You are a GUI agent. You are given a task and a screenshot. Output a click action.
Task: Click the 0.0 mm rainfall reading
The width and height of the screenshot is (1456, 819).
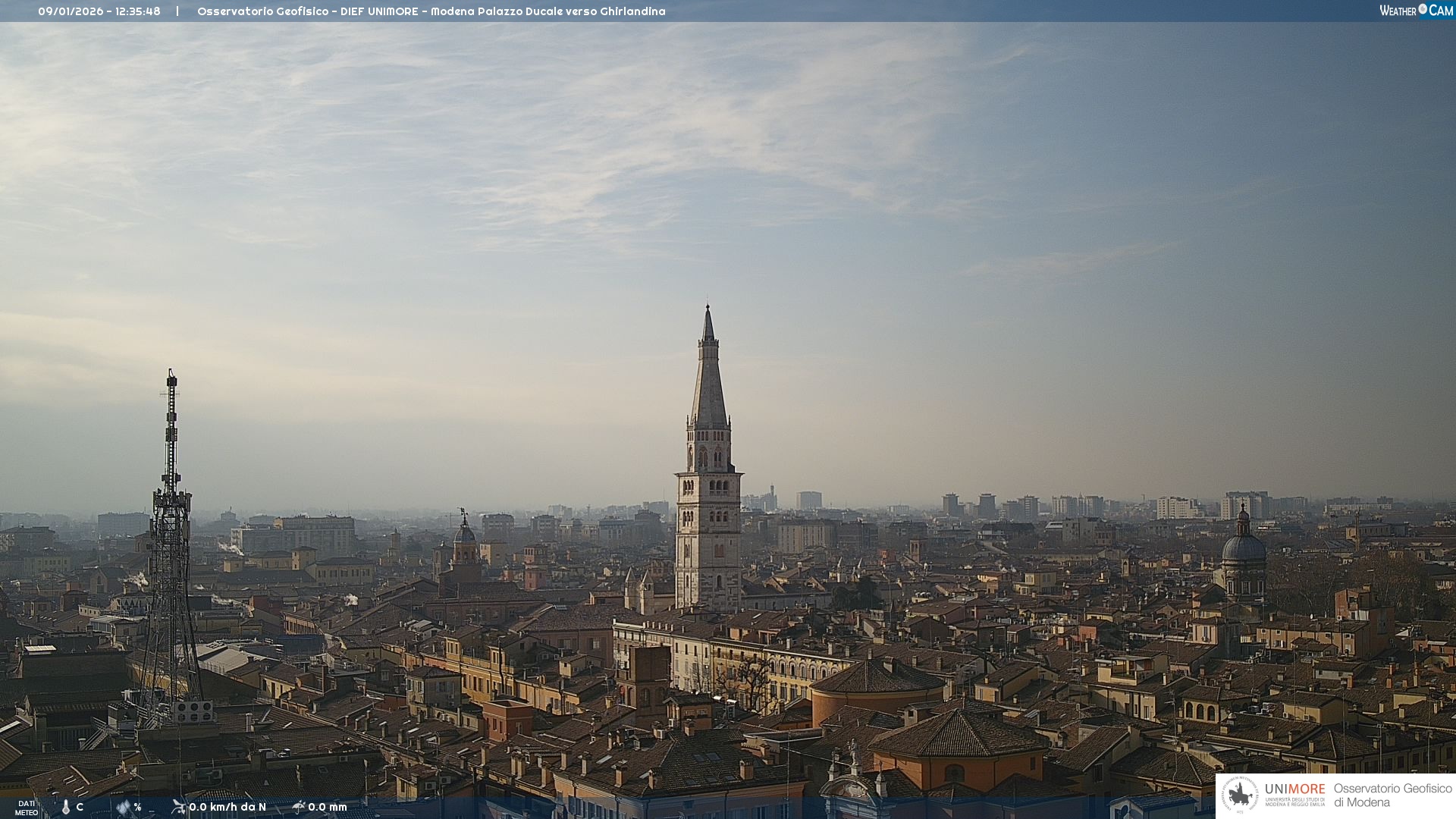click(328, 807)
